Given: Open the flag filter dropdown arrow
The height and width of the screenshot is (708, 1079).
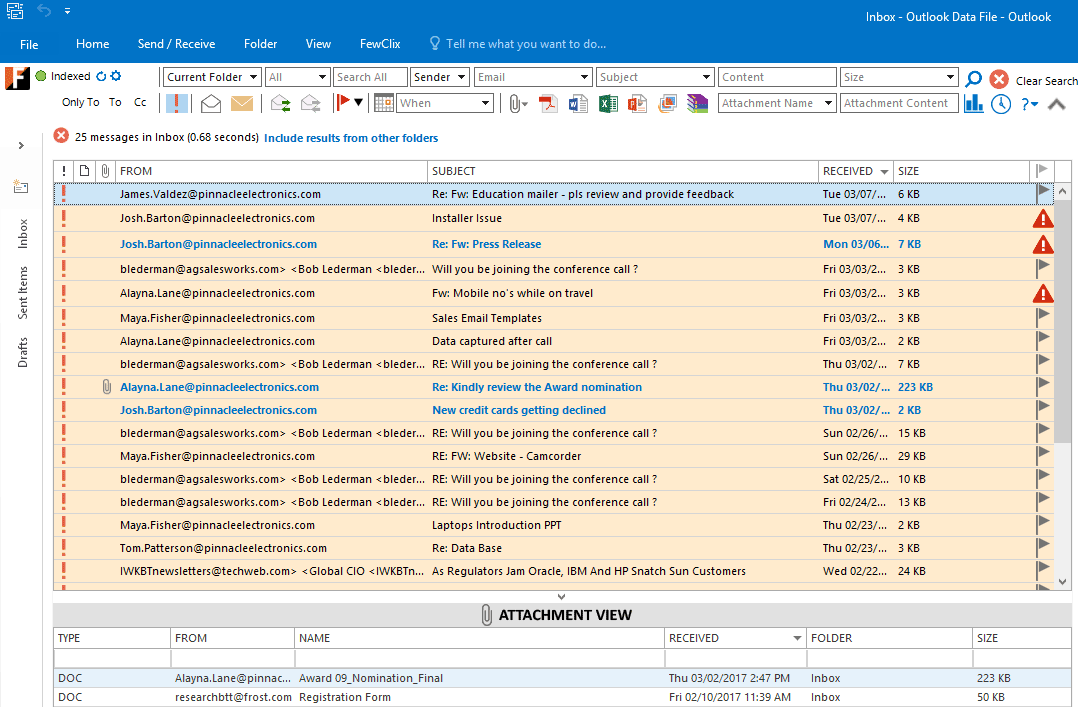Looking at the screenshot, I should pos(358,103).
